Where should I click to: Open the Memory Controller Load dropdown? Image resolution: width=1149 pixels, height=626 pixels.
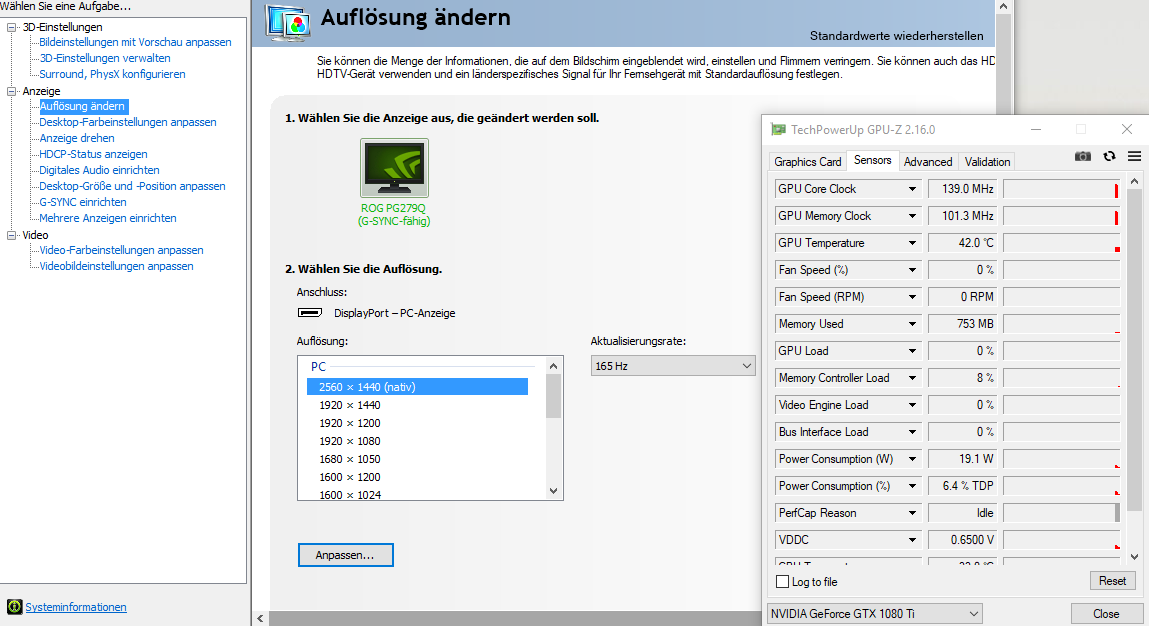pos(912,378)
